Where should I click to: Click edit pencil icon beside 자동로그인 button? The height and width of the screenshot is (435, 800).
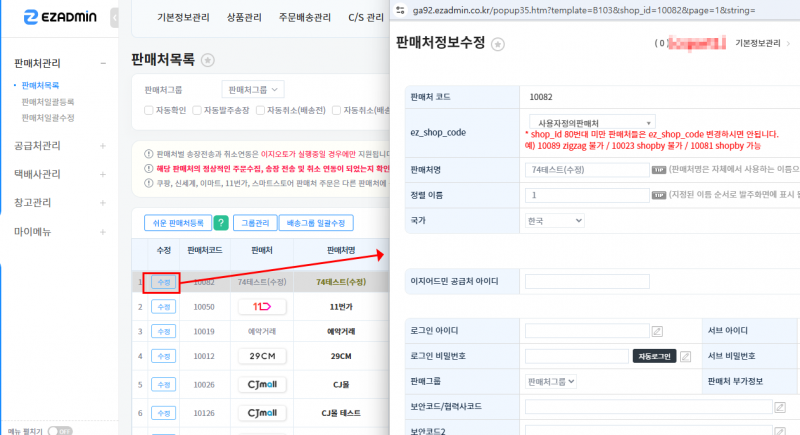tap(686, 356)
